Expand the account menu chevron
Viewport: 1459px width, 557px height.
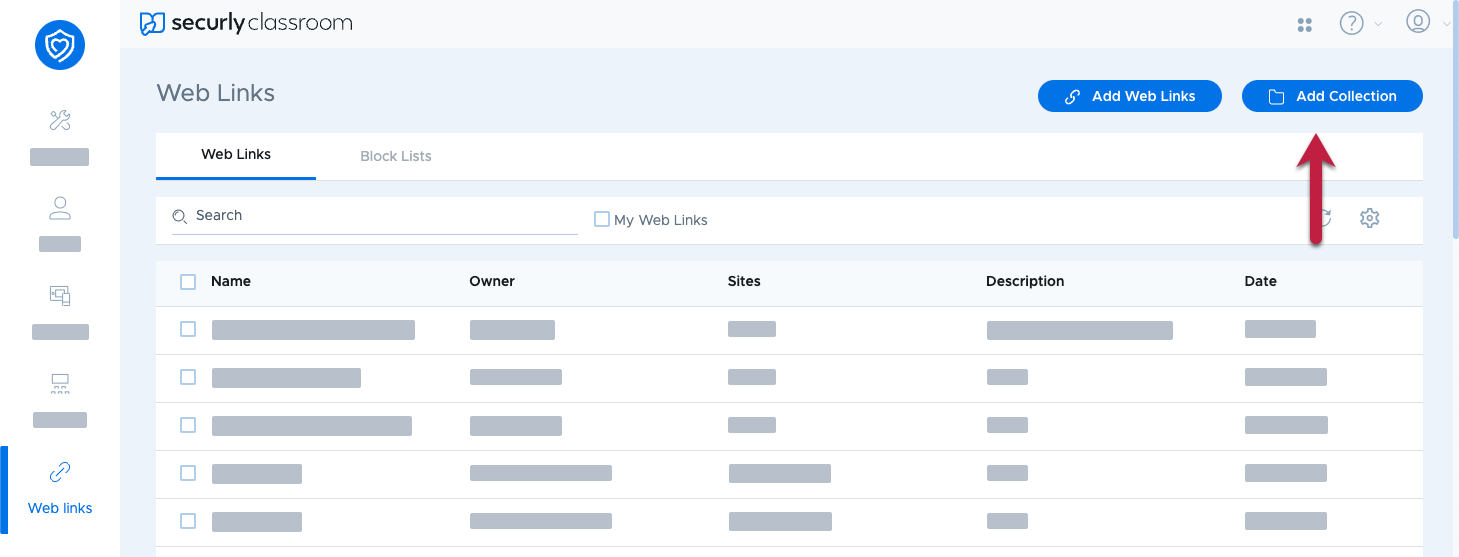point(1446,24)
